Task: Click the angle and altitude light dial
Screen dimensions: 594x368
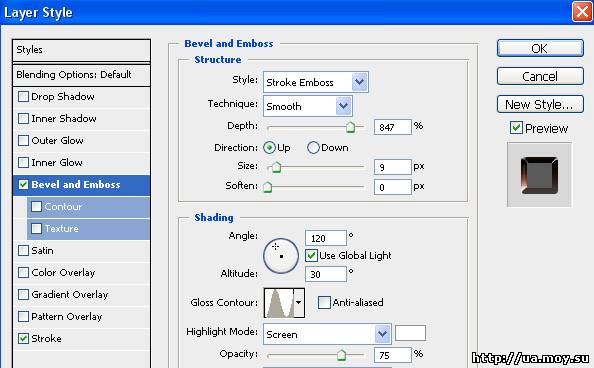Action: coord(281,256)
